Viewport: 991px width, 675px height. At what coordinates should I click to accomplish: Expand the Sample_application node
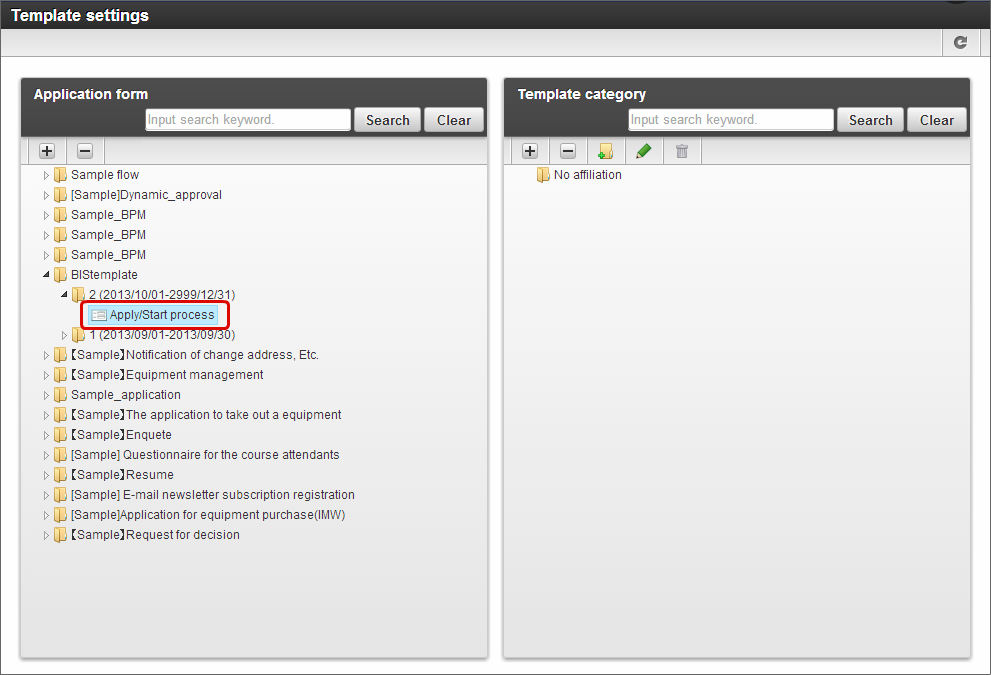46,395
